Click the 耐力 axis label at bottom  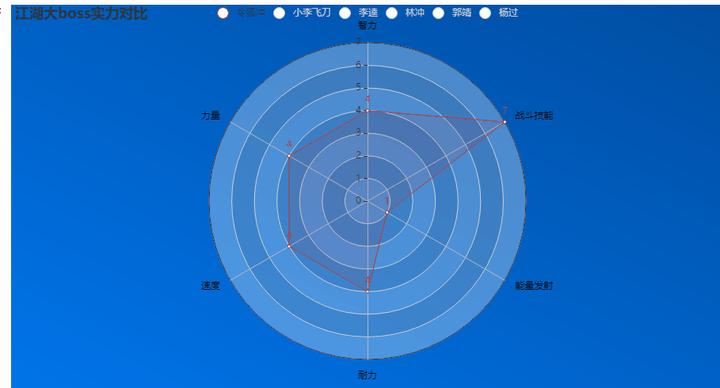(367, 375)
